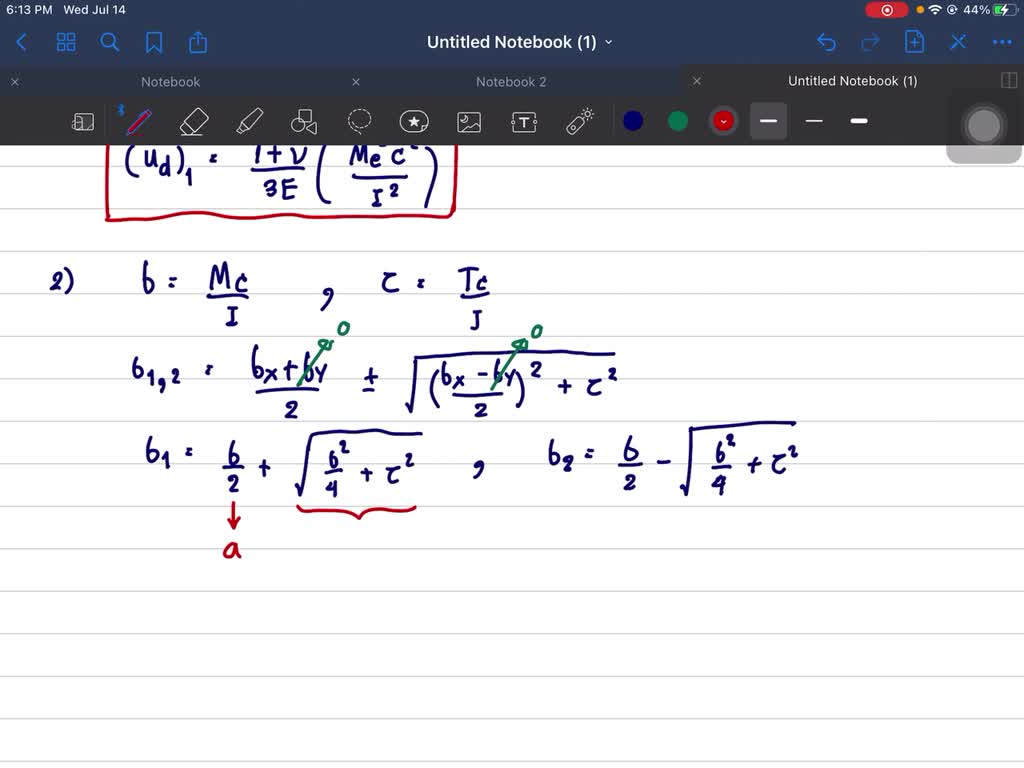The height and width of the screenshot is (768, 1024).
Task: Open the red pen color options chevron
Action: click(722, 121)
